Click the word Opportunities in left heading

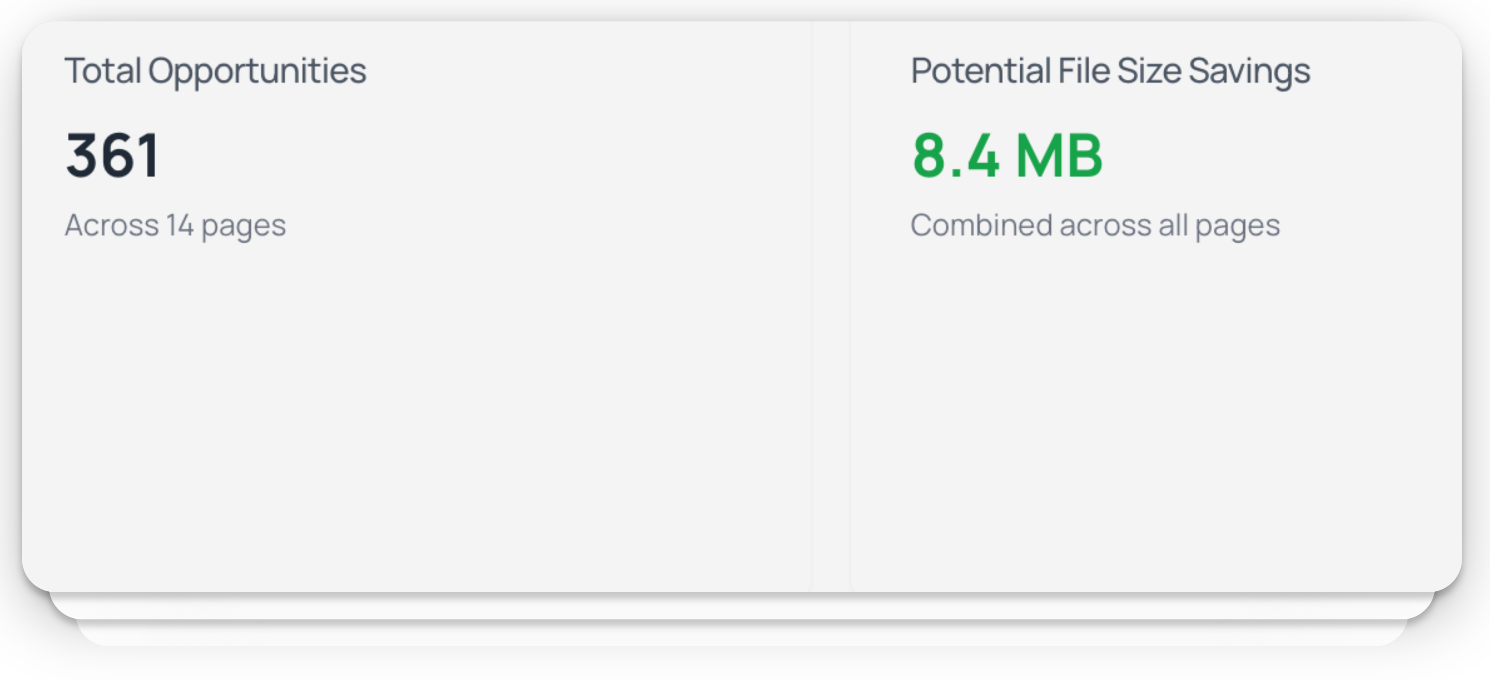(257, 71)
